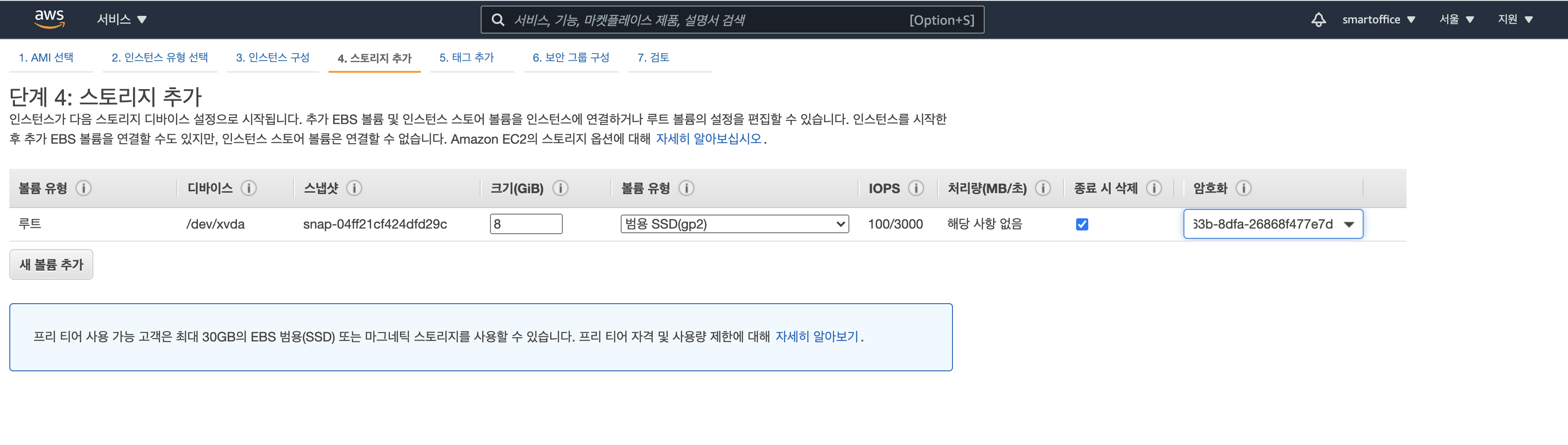This screenshot has width=1568, height=445.
Task: Switch to the 6. 보안 그룹 구성 tab
Action: coord(570,58)
